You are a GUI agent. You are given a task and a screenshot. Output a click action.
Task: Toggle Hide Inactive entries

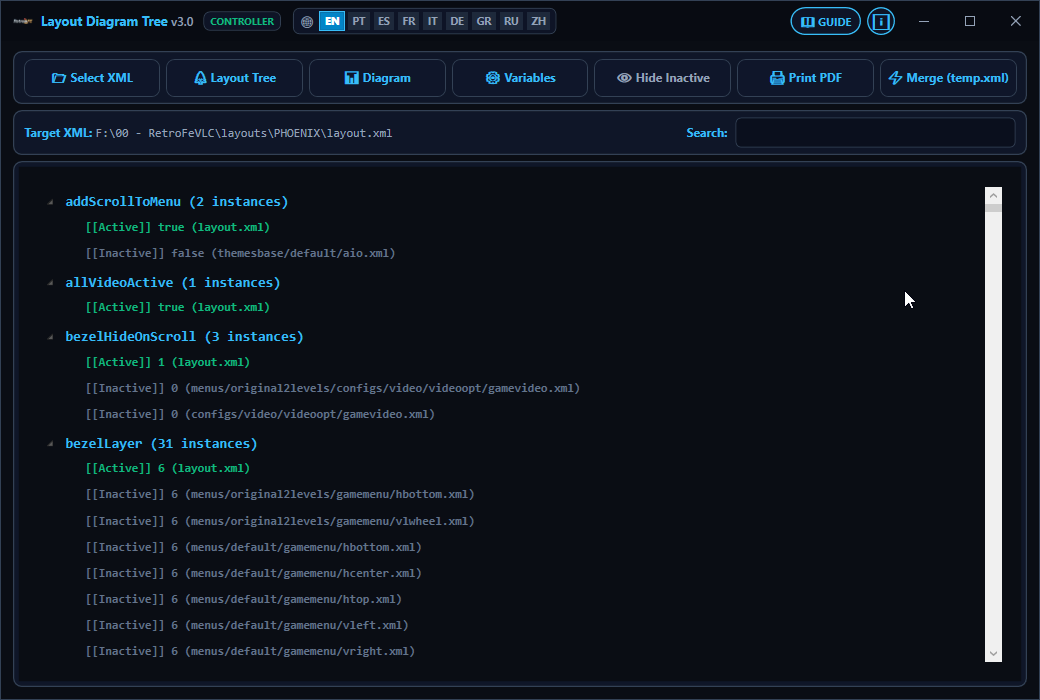tap(663, 78)
